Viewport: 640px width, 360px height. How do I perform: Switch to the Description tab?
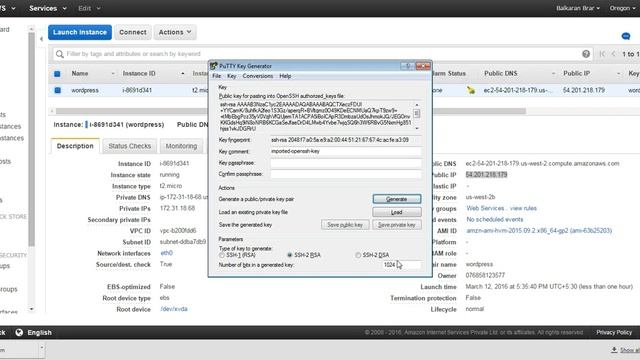point(75,146)
